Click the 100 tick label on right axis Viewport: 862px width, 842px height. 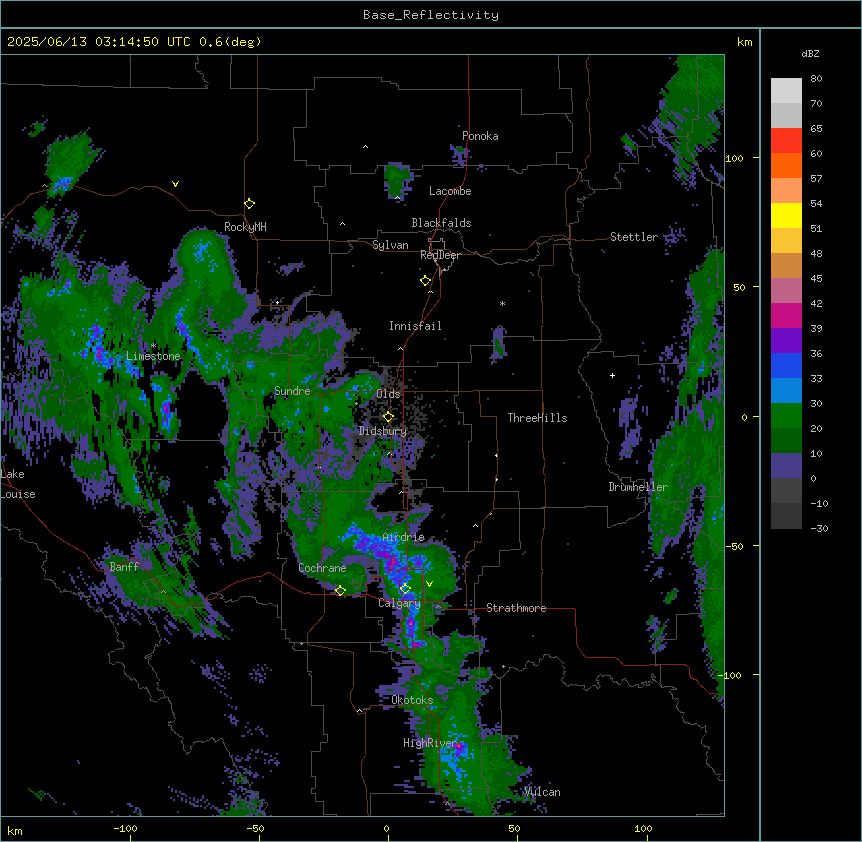[x=734, y=158]
